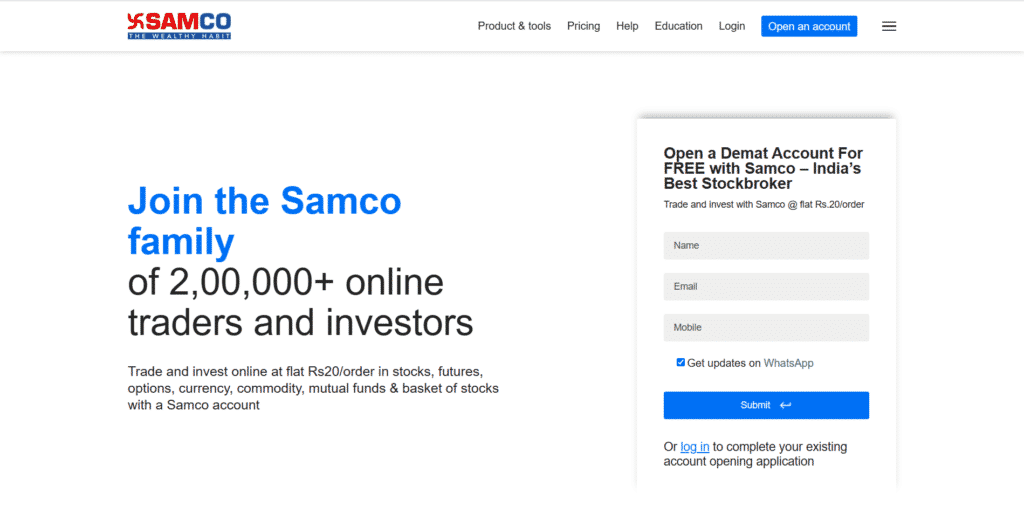Select the Mobile number field
The image size is (1024, 506).
coord(766,328)
